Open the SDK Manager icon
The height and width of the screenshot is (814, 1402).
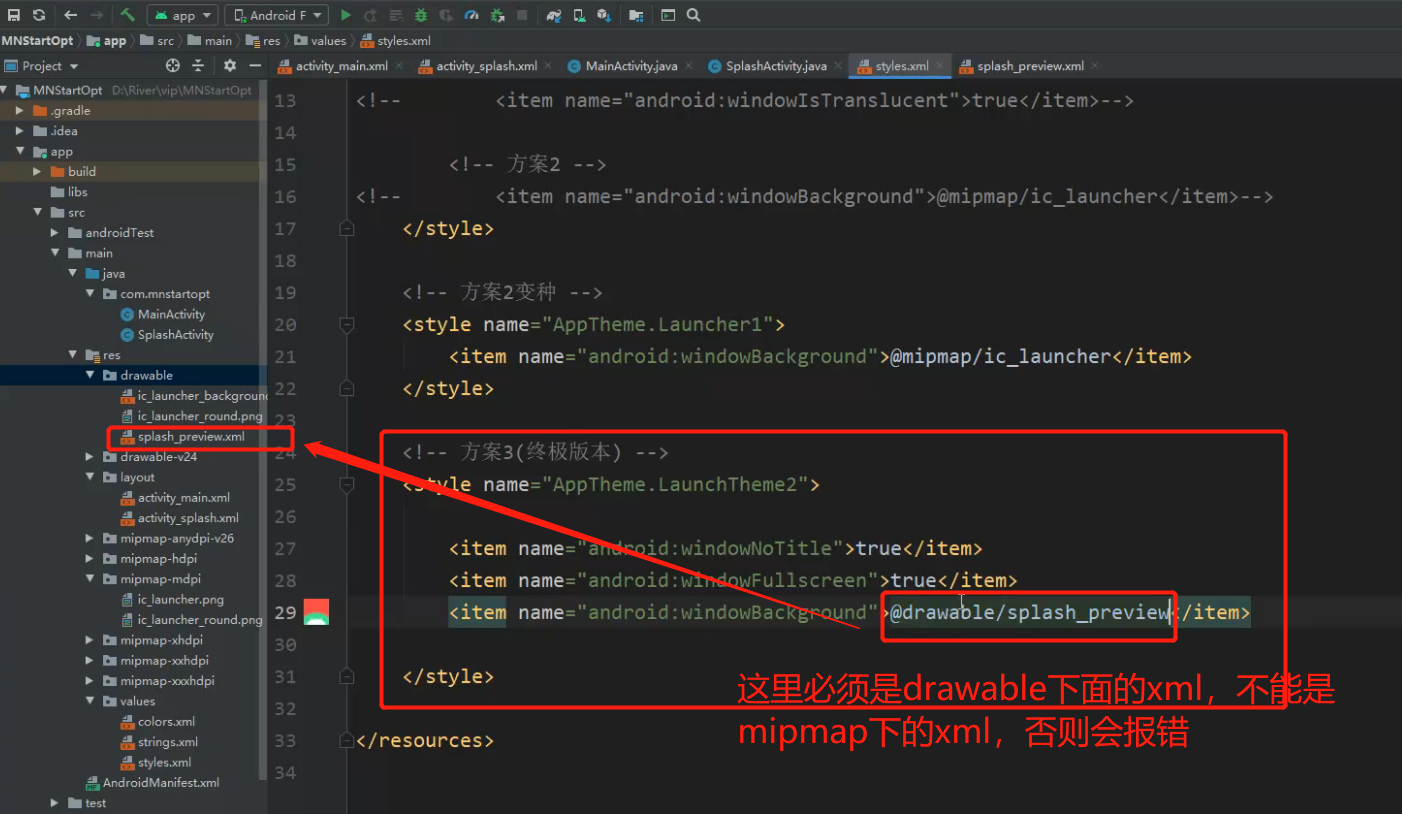[604, 15]
